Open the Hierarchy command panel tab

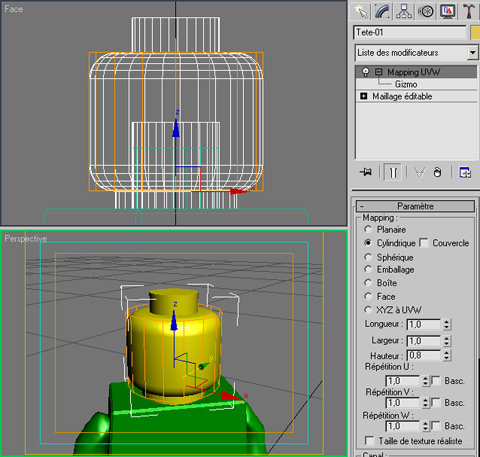click(x=404, y=12)
